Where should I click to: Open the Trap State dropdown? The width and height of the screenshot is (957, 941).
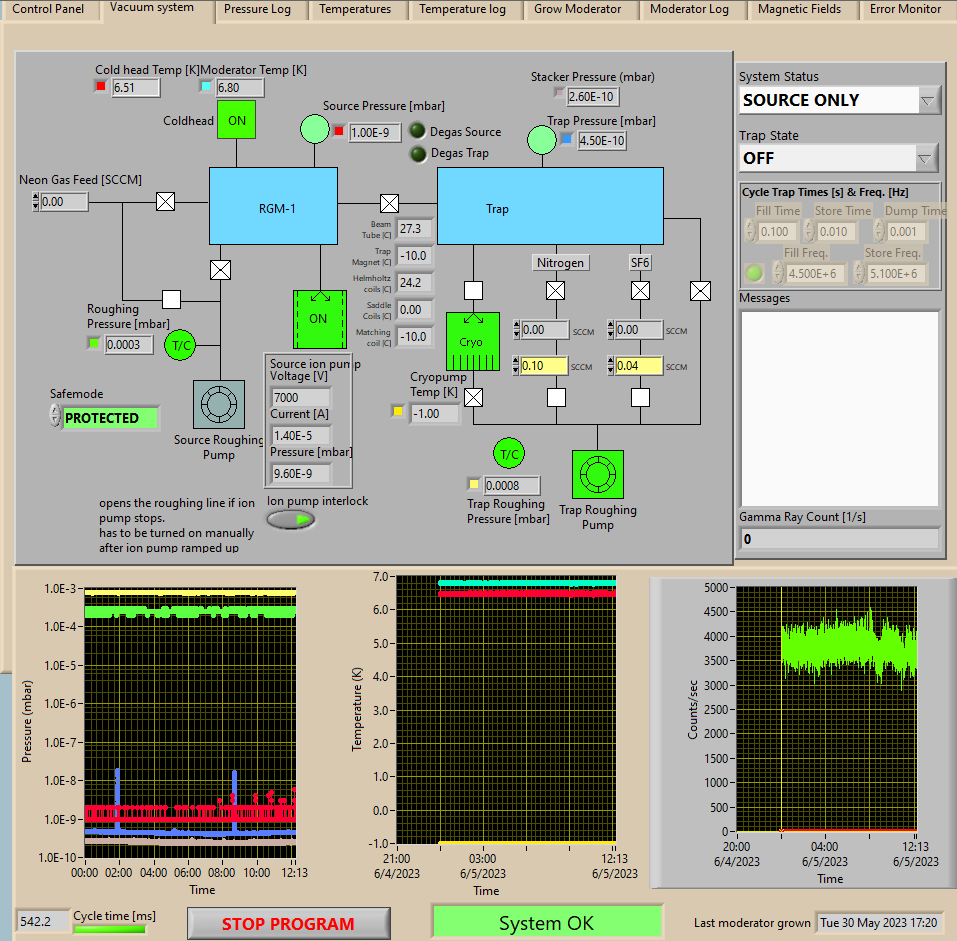tap(926, 158)
